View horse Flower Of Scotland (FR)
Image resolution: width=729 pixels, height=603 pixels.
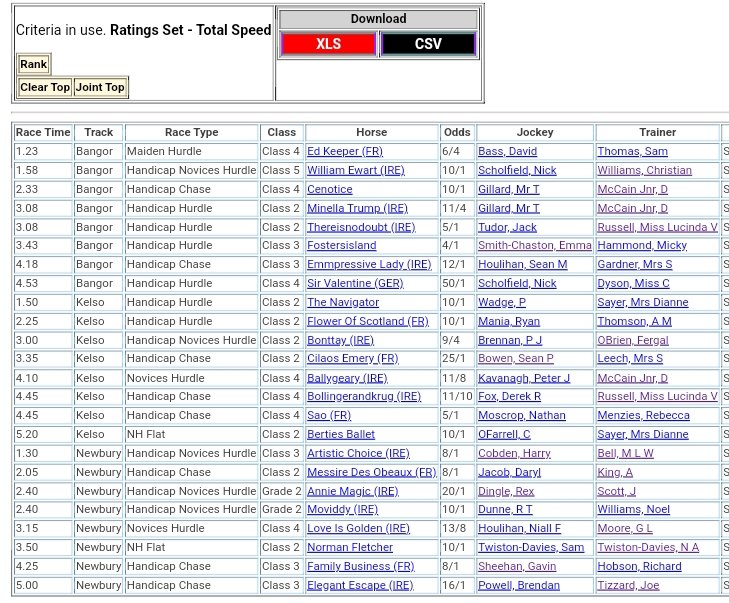(x=367, y=321)
